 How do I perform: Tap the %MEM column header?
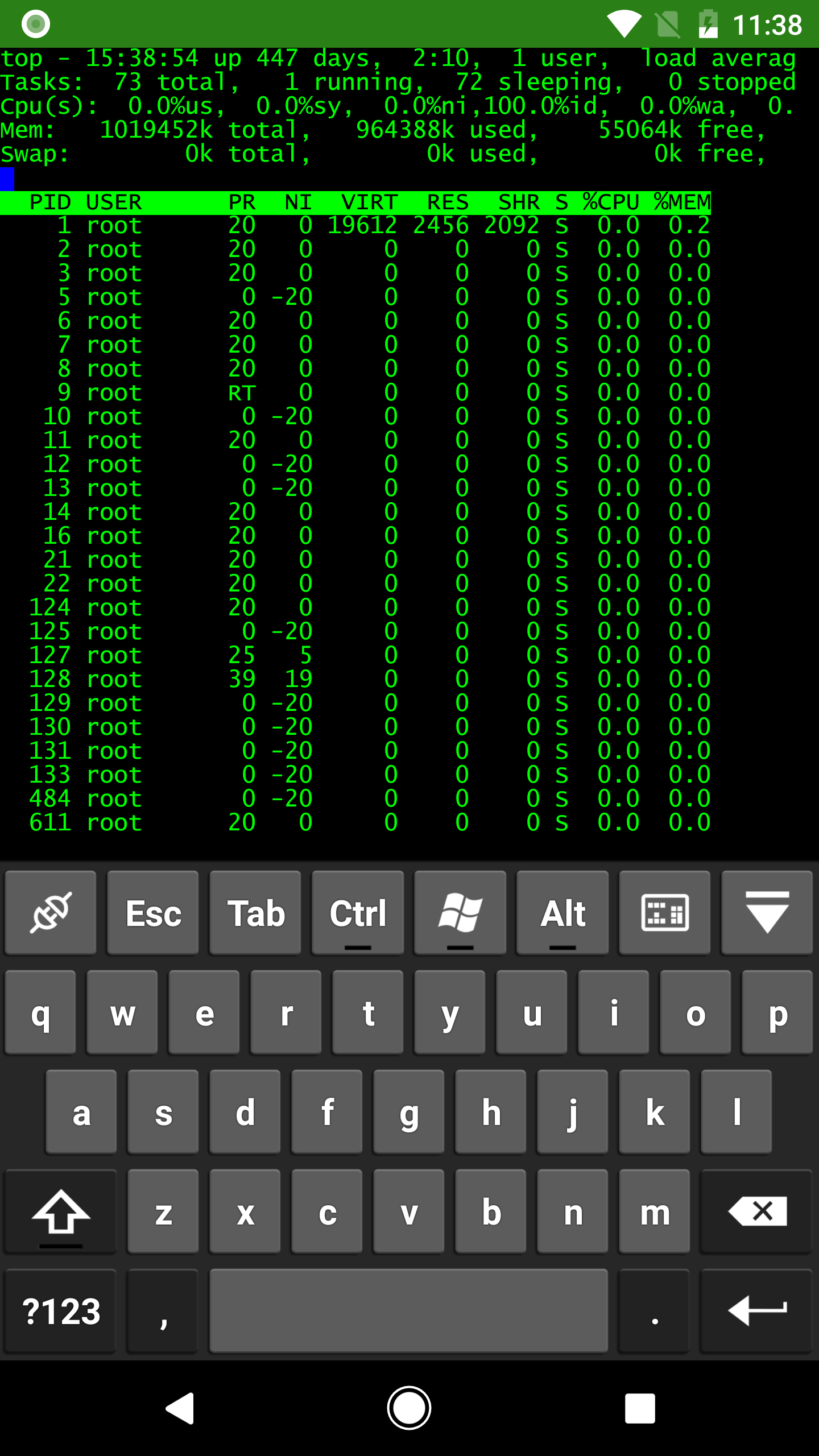(x=682, y=202)
